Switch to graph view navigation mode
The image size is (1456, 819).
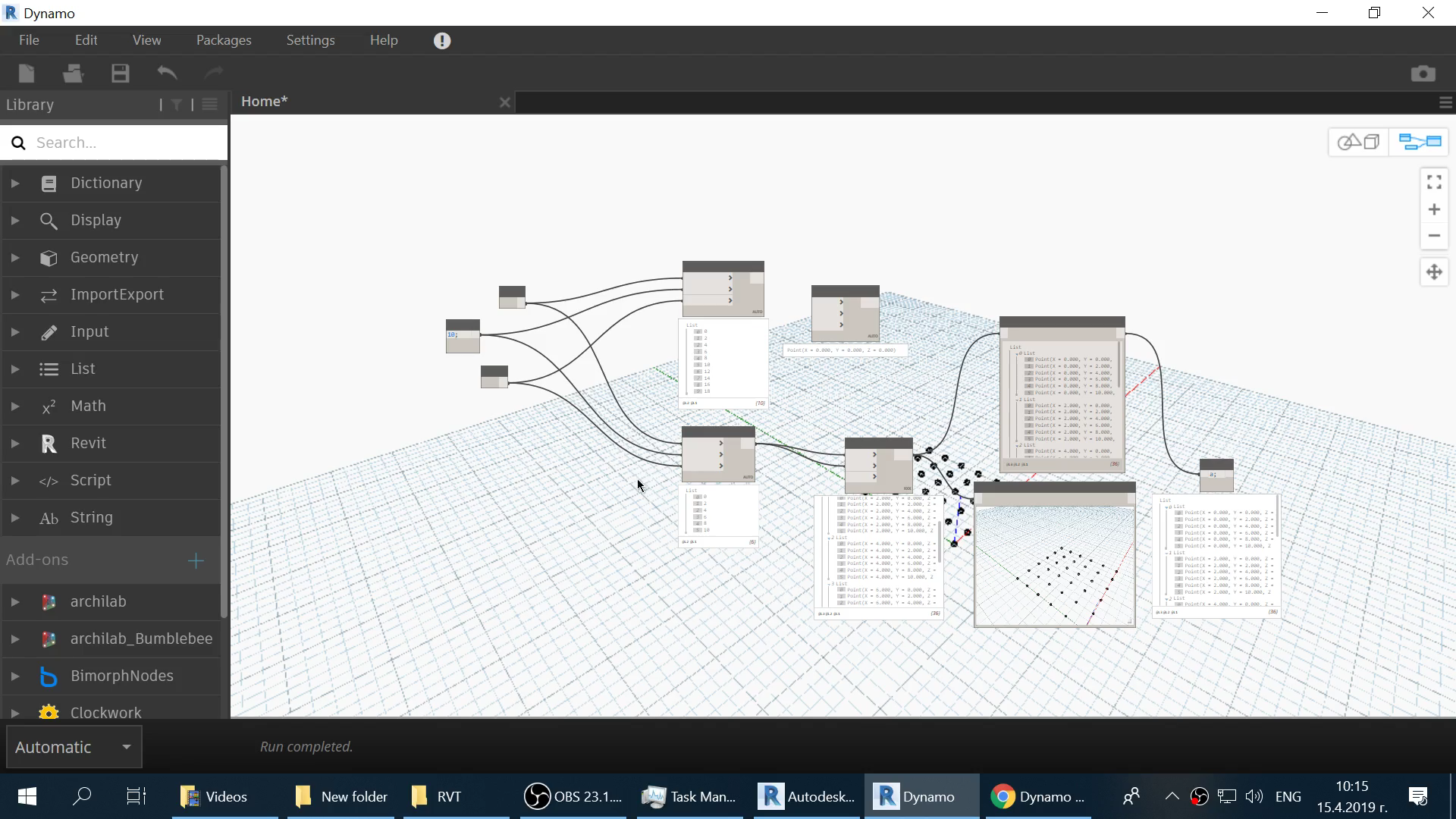[x=1419, y=142]
